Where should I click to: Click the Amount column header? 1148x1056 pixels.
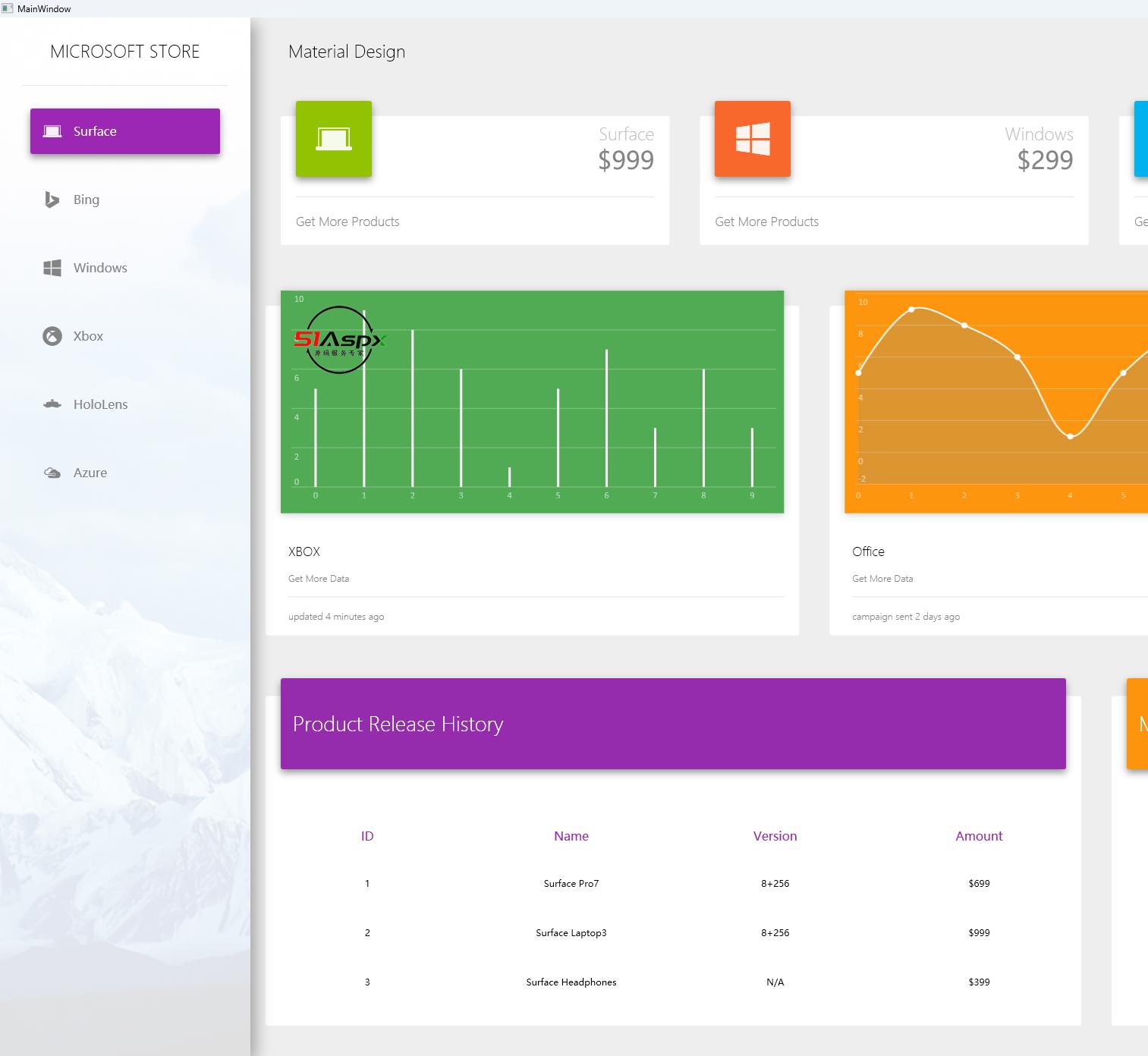pyautogui.click(x=979, y=836)
